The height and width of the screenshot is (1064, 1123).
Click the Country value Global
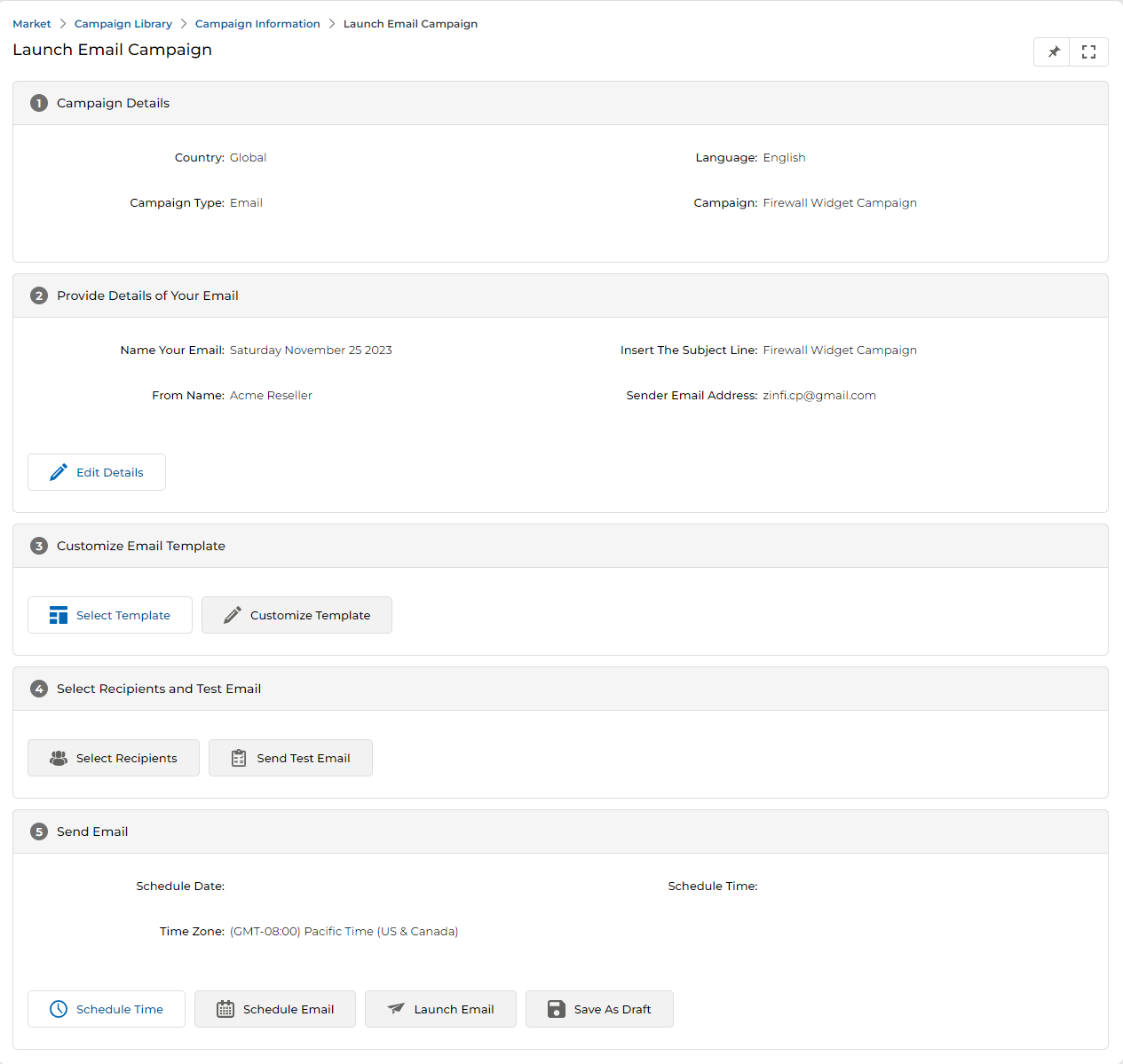click(x=248, y=158)
